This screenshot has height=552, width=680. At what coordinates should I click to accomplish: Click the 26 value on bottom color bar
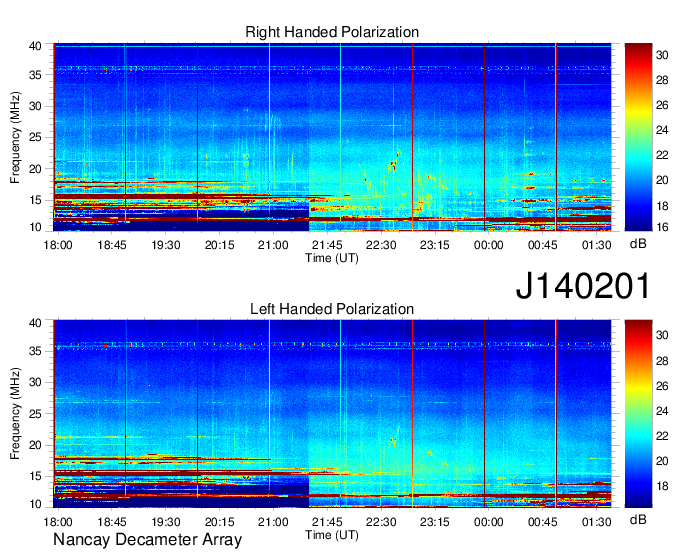663,386
